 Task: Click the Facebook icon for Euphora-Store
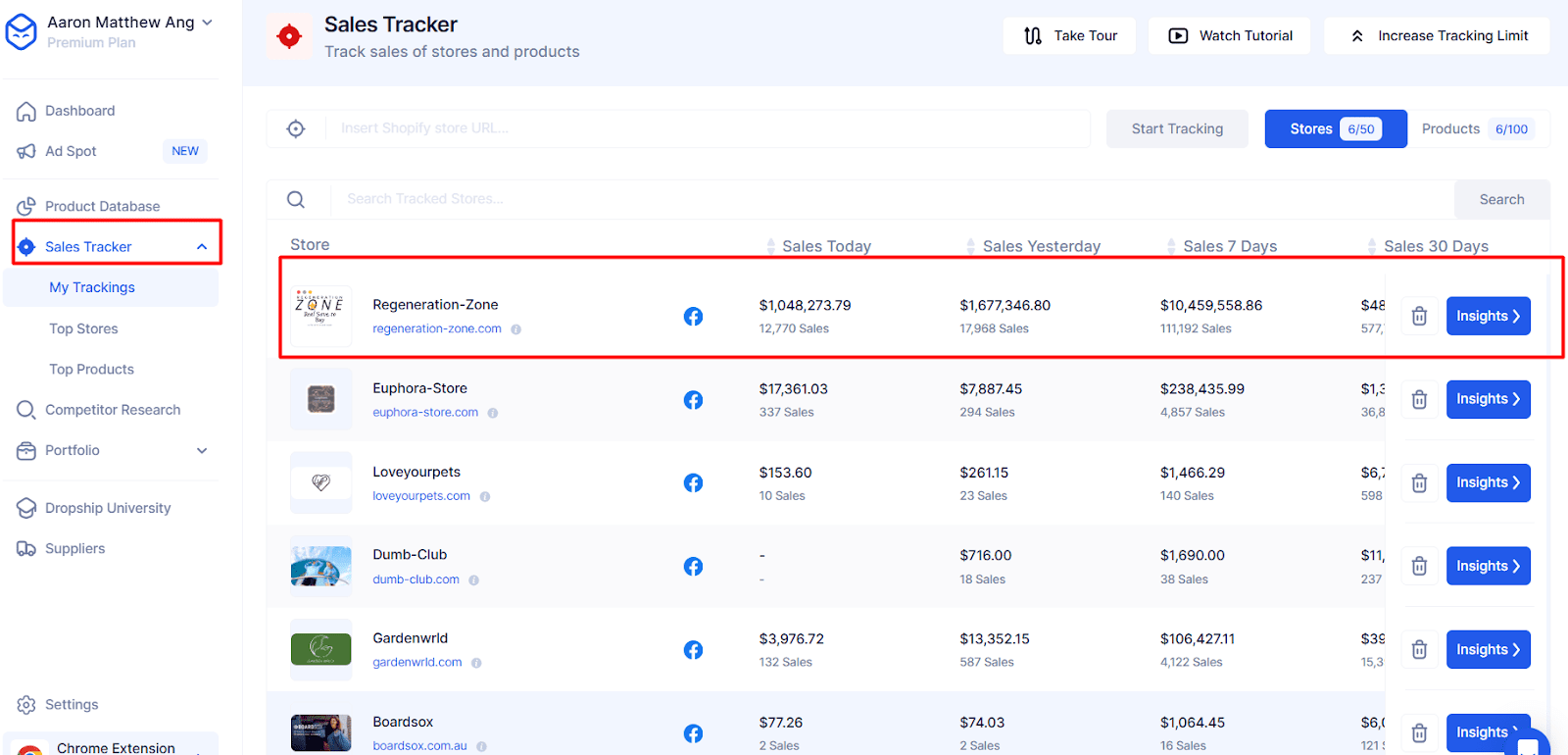[693, 400]
